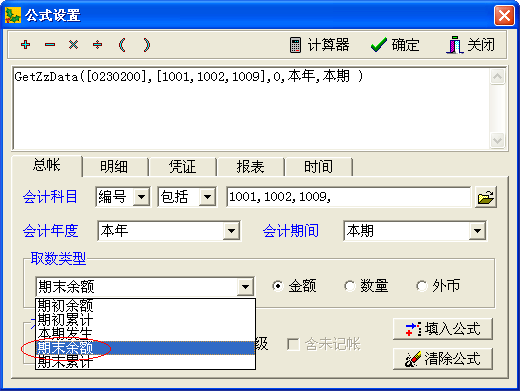
Task: Switch to the 报表 tab
Action: [x=250, y=166]
